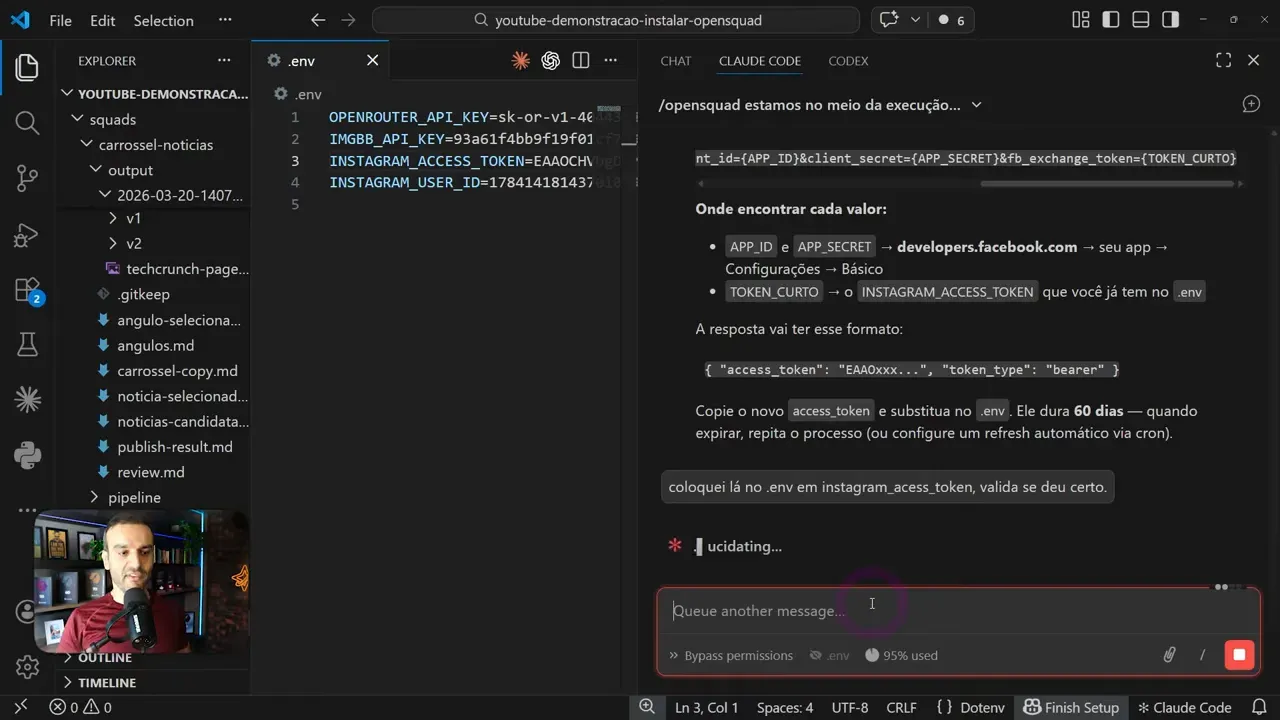Stop the running Claude response
The width and height of the screenshot is (1280, 720).
pos(1239,655)
